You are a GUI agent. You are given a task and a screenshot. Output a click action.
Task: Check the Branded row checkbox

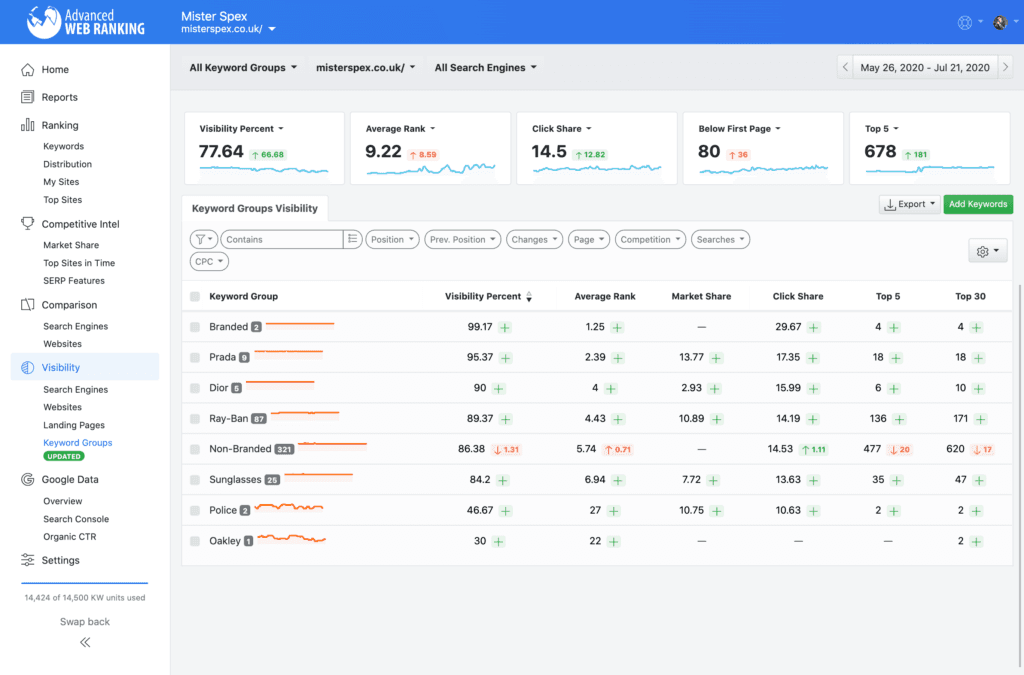195,327
